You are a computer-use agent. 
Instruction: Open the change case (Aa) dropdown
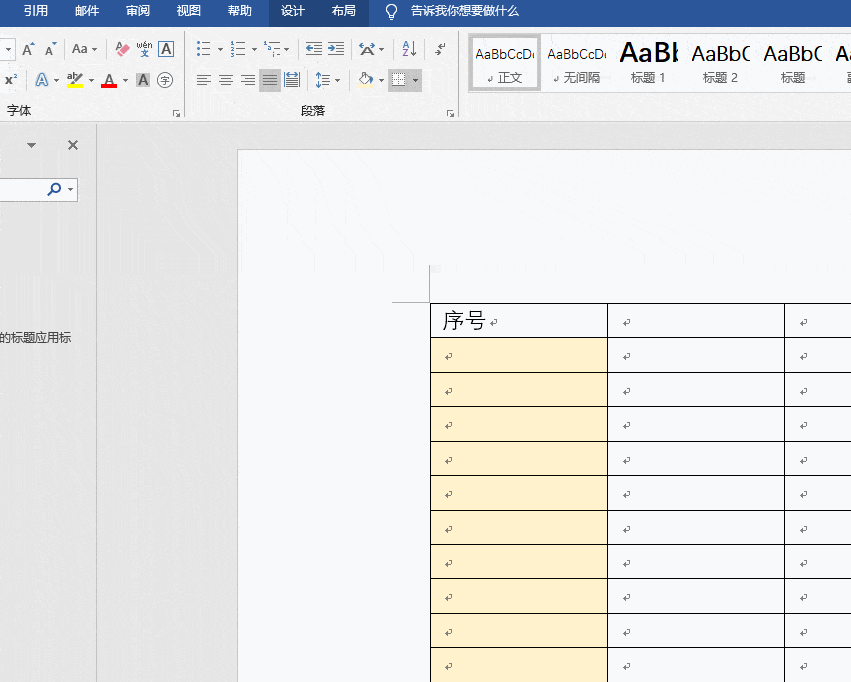[x=85, y=49]
